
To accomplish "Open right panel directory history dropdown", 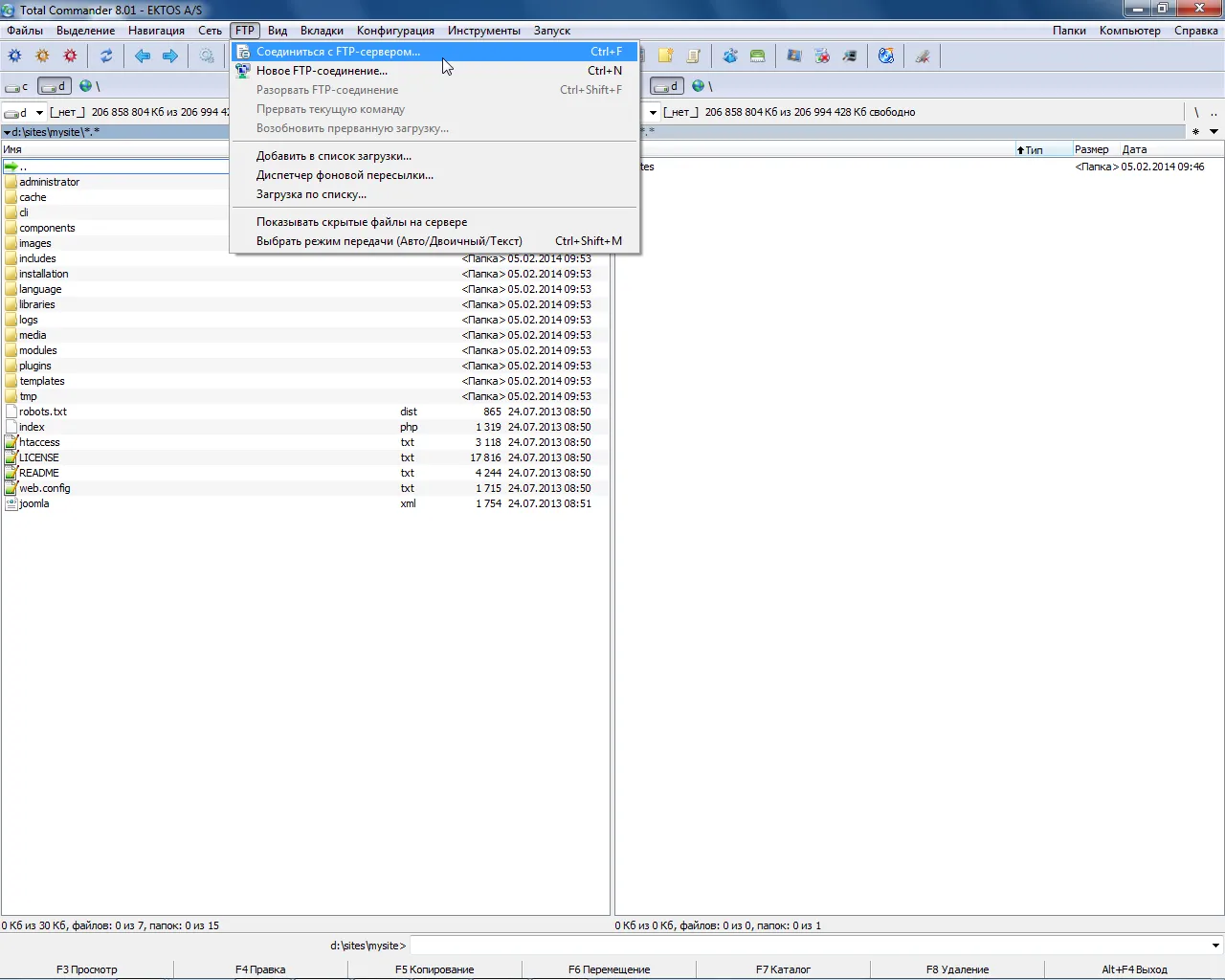I will (1214, 131).
